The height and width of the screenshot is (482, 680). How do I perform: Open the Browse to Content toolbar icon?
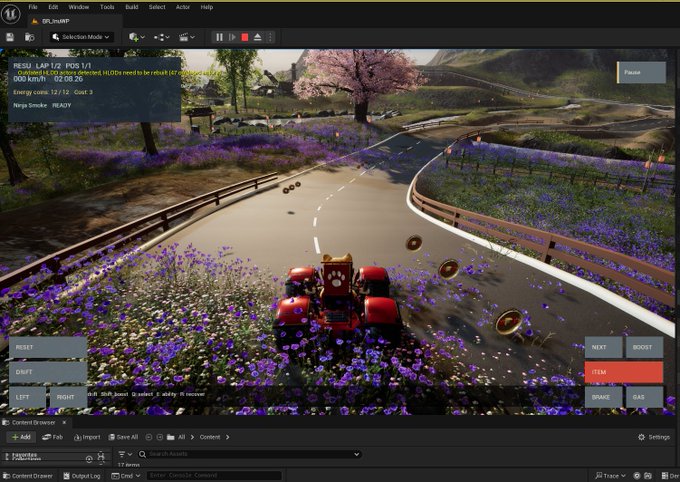[x=29, y=37]
